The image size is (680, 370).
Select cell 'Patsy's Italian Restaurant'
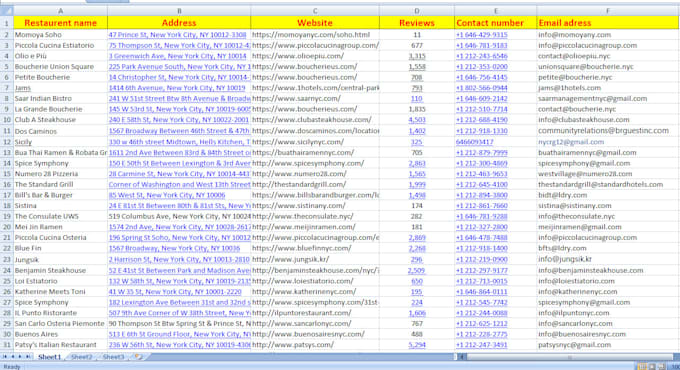(60, 345)
